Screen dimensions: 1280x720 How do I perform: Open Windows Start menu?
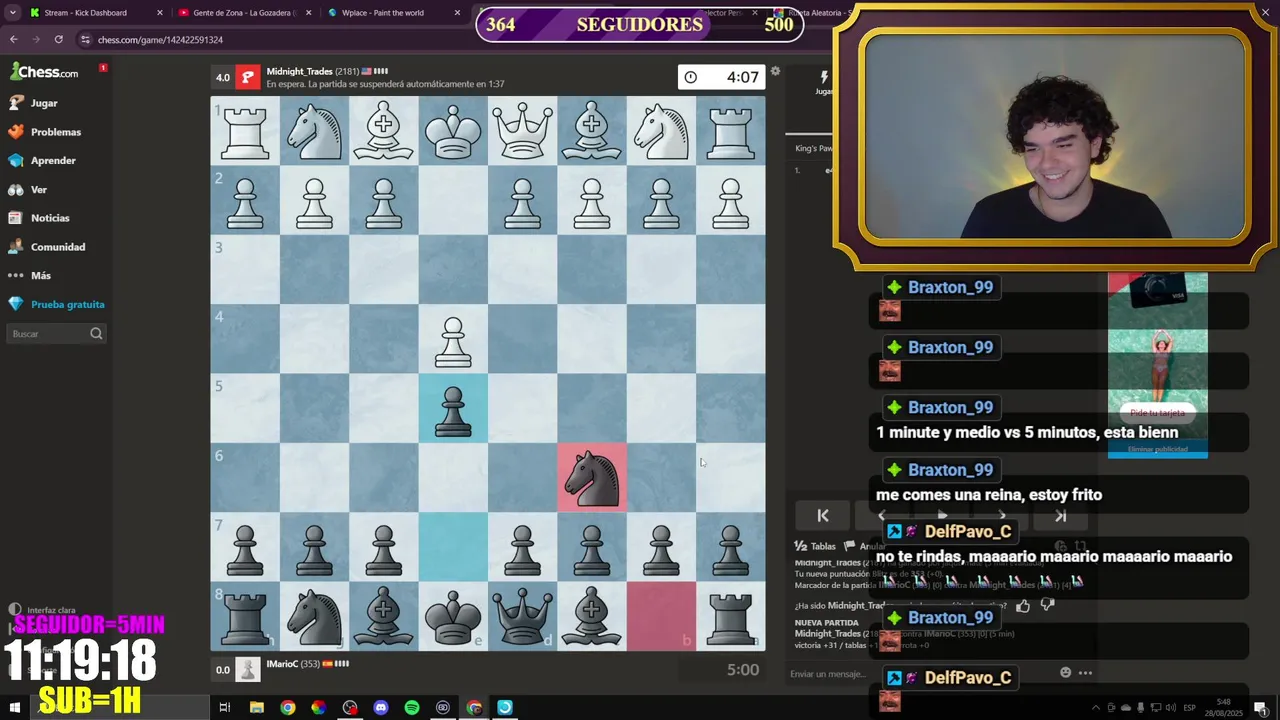(14, 707)
